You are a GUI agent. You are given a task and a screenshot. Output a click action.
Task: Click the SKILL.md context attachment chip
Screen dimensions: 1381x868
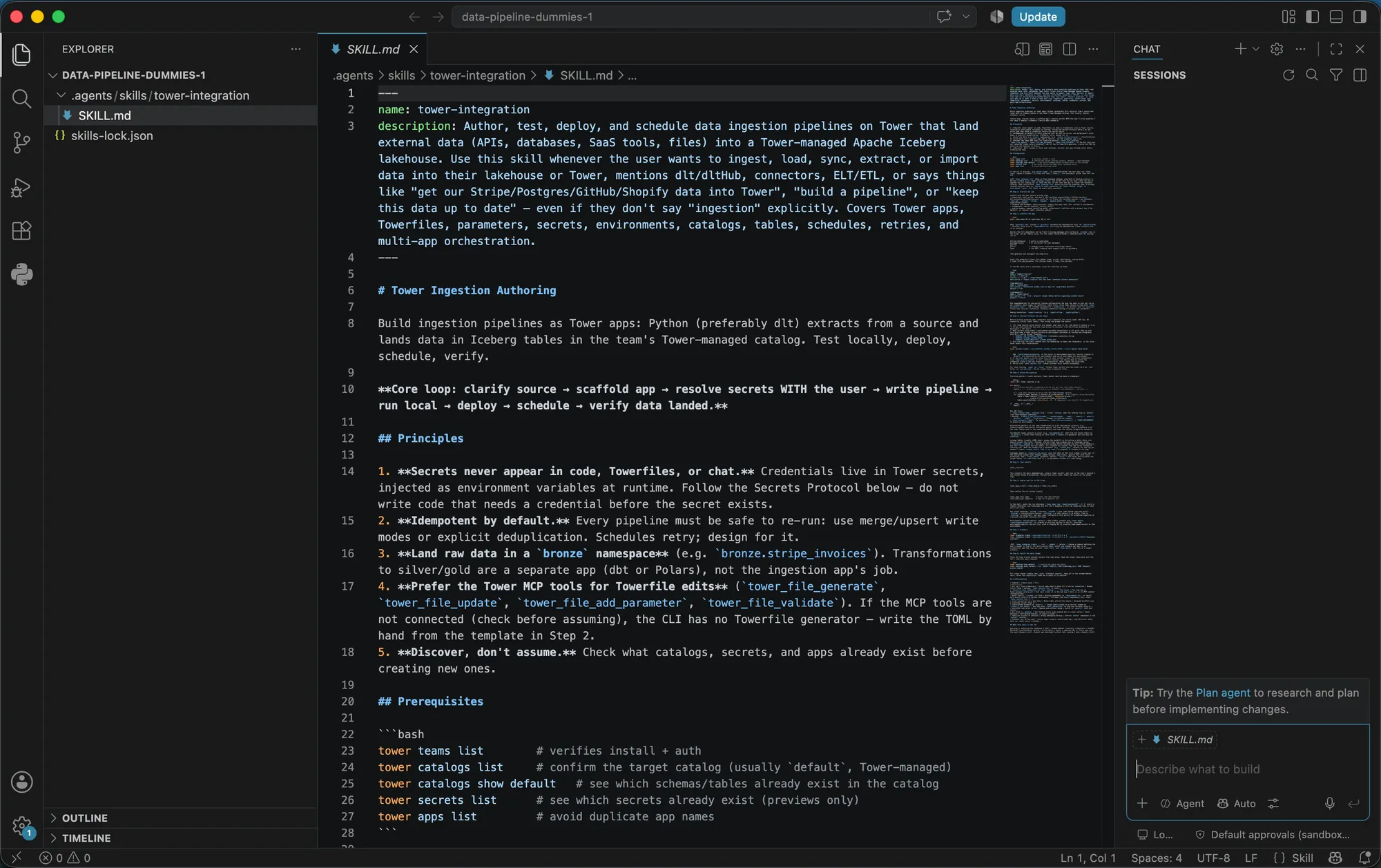pos(1175,740)
